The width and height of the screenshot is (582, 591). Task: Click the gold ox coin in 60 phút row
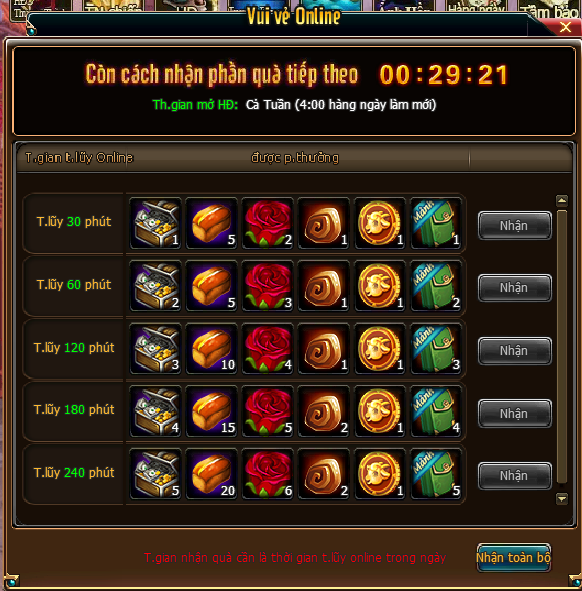pos(380,286)
